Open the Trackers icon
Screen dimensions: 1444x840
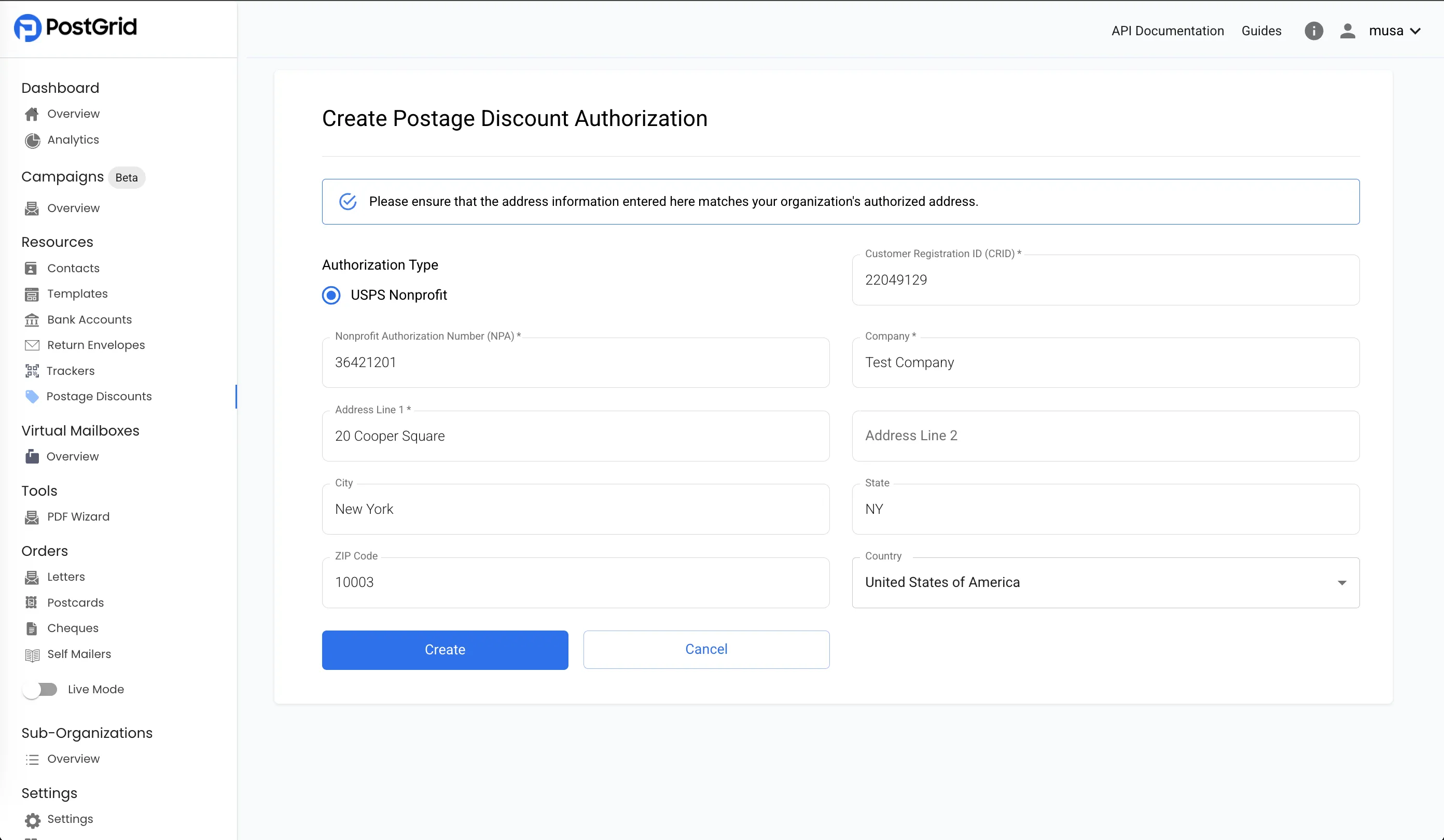32,370
